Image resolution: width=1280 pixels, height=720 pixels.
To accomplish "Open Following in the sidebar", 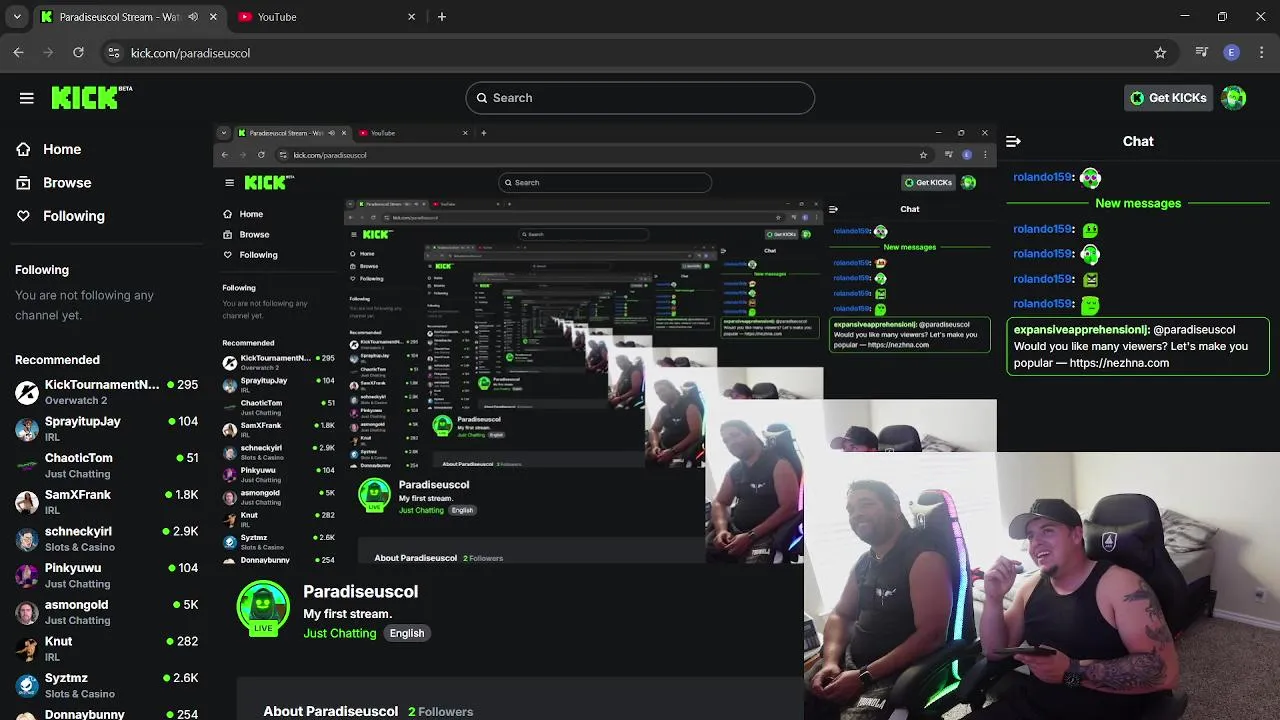I will pyautogui.click(x=74, y=216).
